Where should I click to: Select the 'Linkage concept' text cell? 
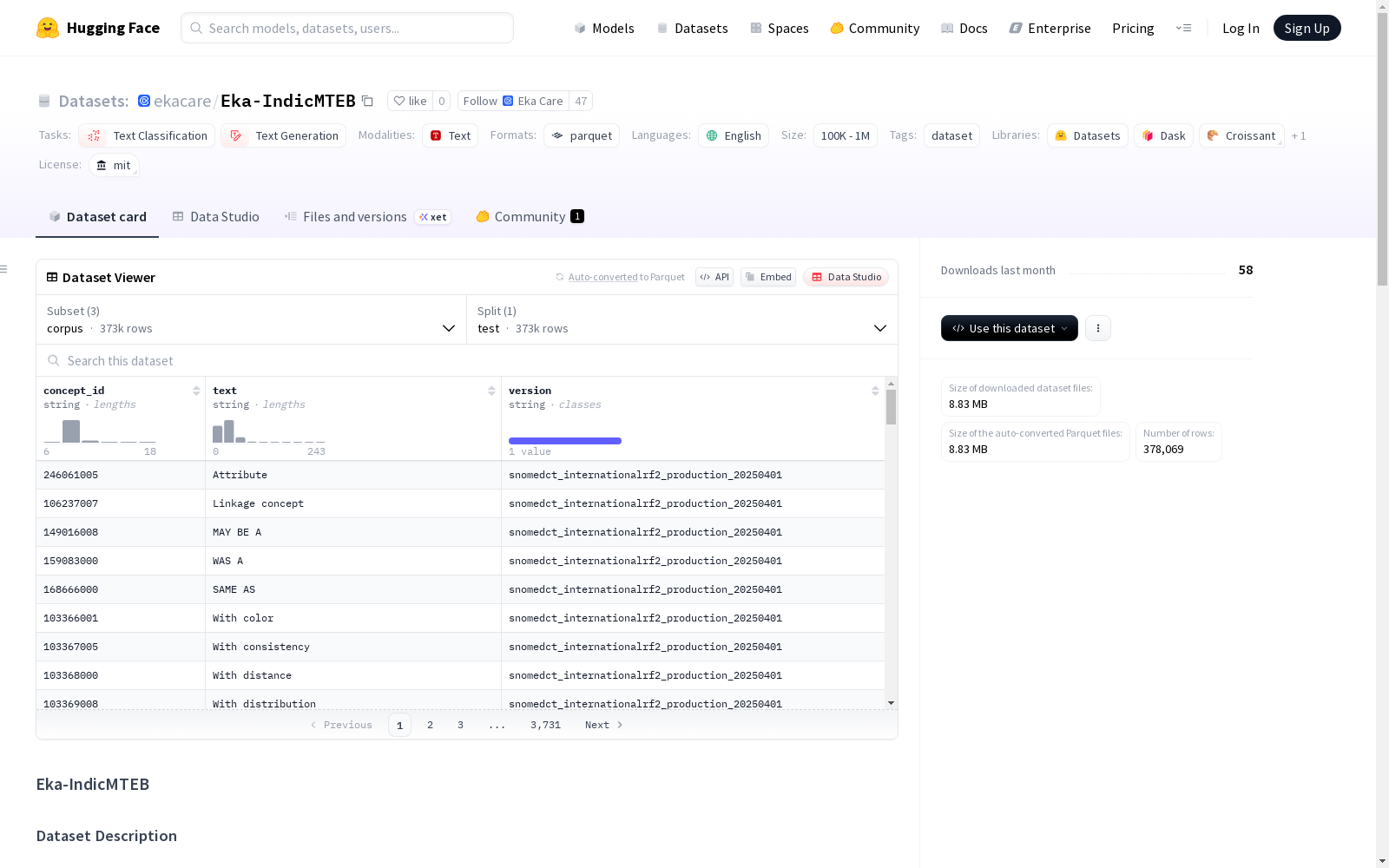point(353,503)
